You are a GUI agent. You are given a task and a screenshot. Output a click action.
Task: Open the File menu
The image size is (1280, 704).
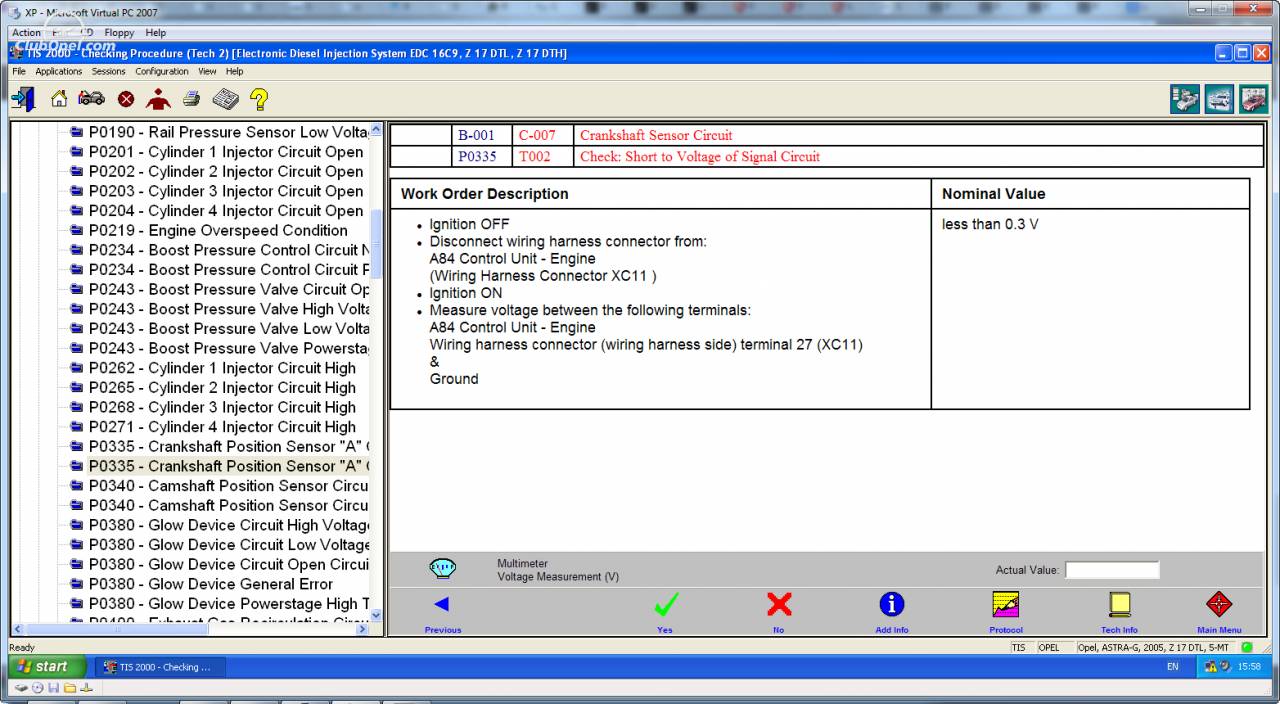[x=19, y=71]
